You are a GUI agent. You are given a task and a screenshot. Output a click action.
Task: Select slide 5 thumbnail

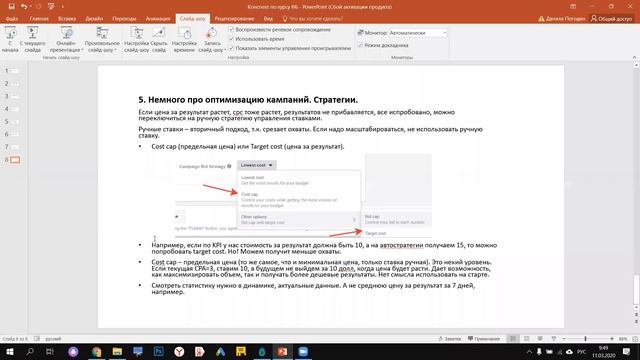(14, 122)
